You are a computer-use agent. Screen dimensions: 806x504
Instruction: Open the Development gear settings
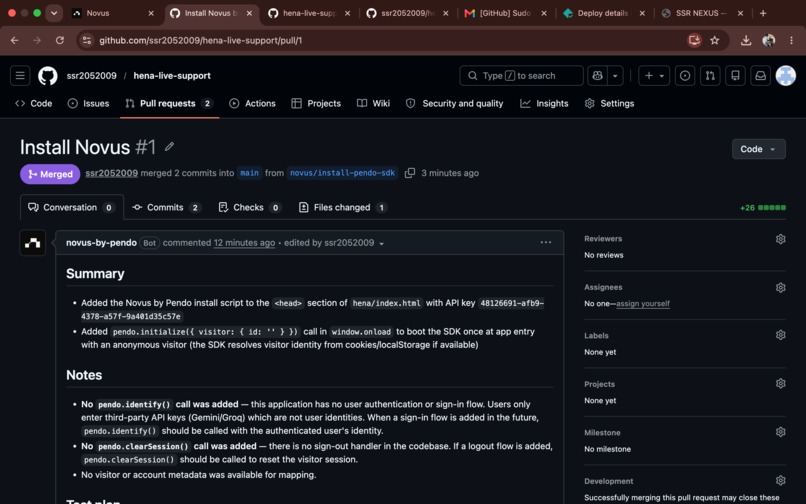pos(780,480)
